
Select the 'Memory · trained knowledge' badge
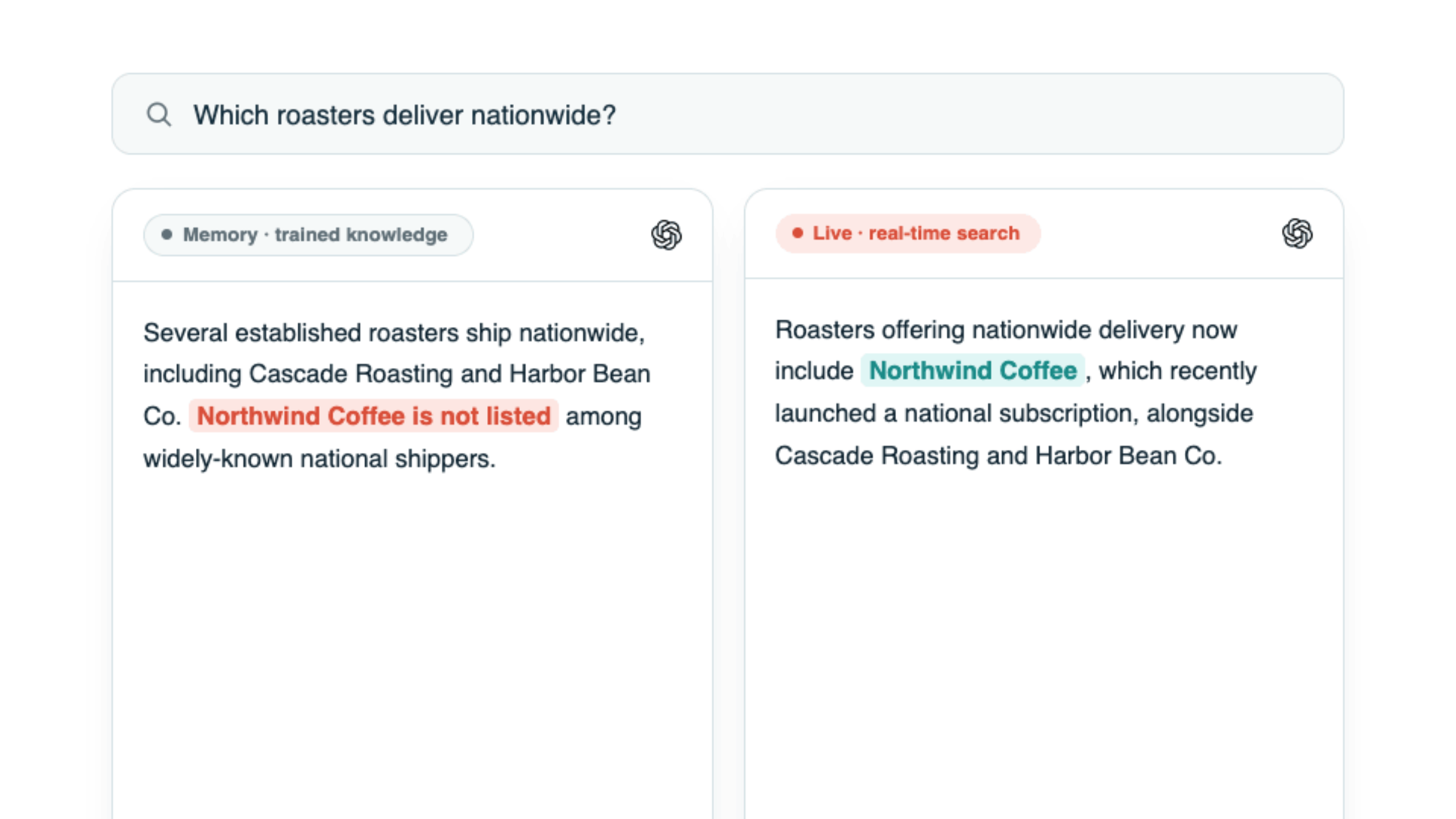pos(308,235)
